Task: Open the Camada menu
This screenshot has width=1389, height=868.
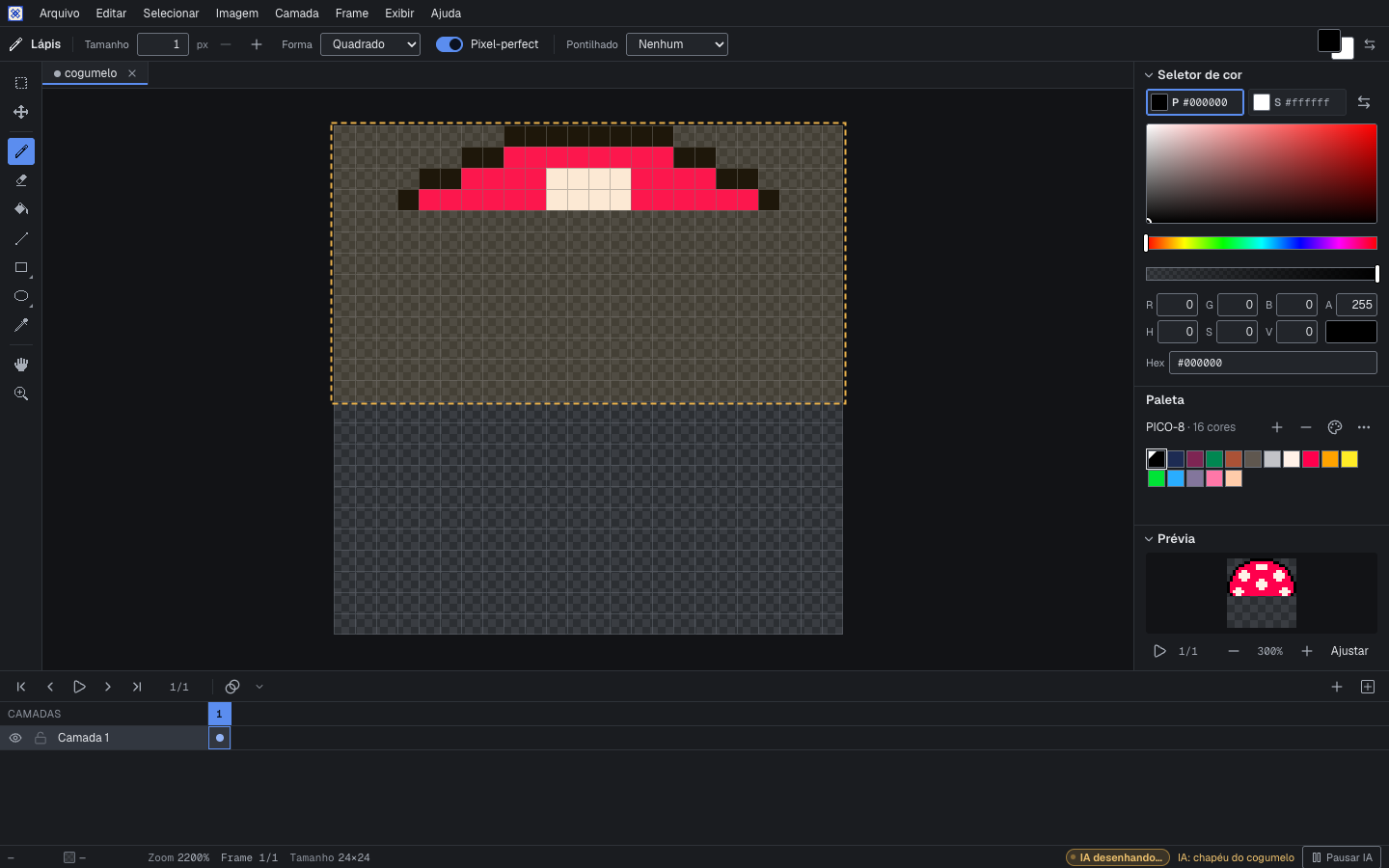Action: [x=297, y=14]
